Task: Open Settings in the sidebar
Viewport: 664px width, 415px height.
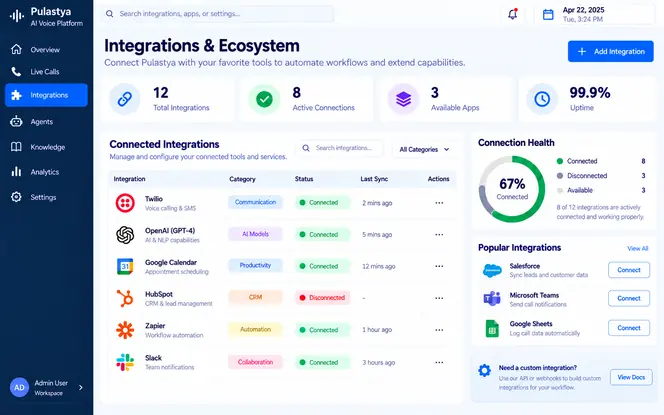Action: pyautogui.click(x=46, y=197)
